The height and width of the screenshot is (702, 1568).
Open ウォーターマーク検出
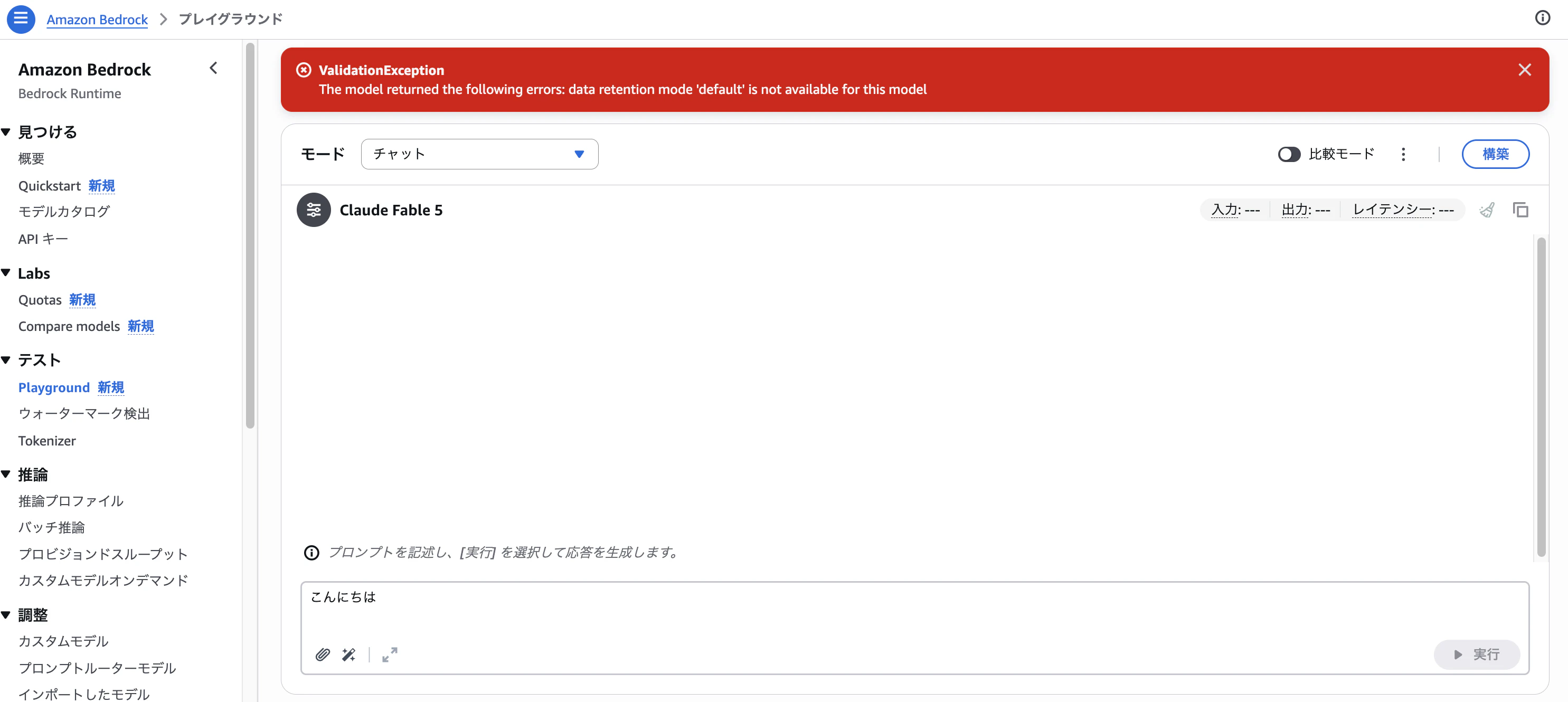pyautogui.click(x=84, y=414)
